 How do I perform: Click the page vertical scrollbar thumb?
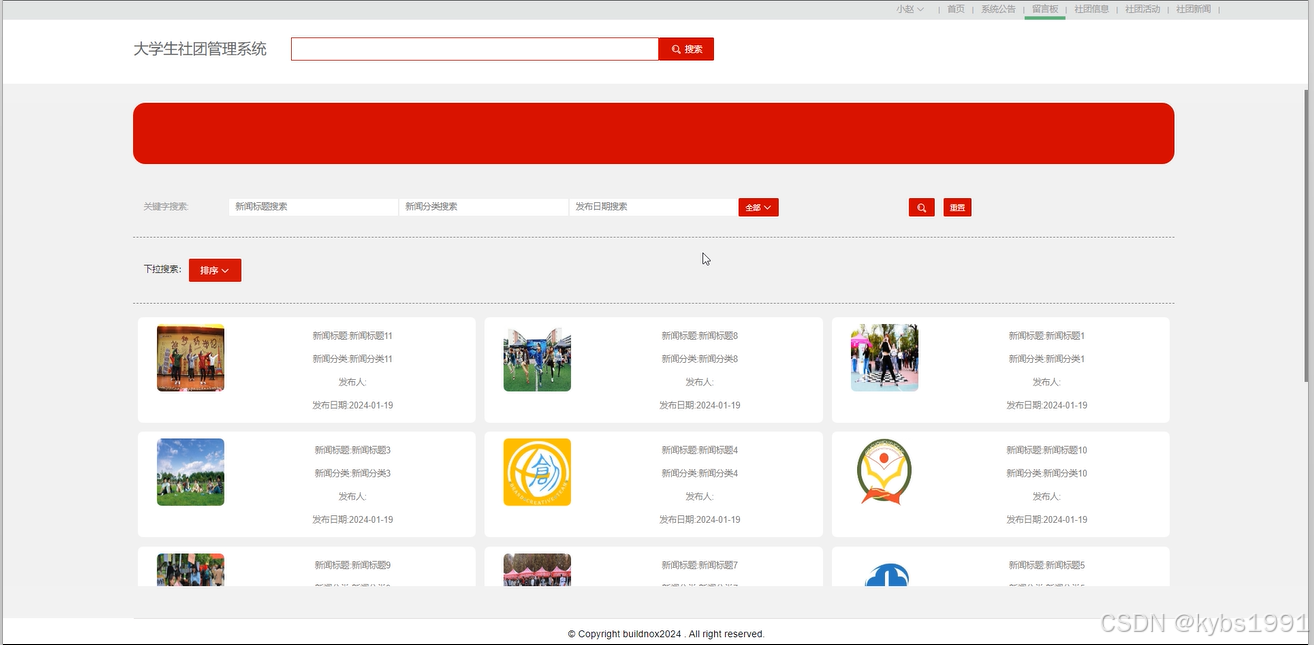1308,235
